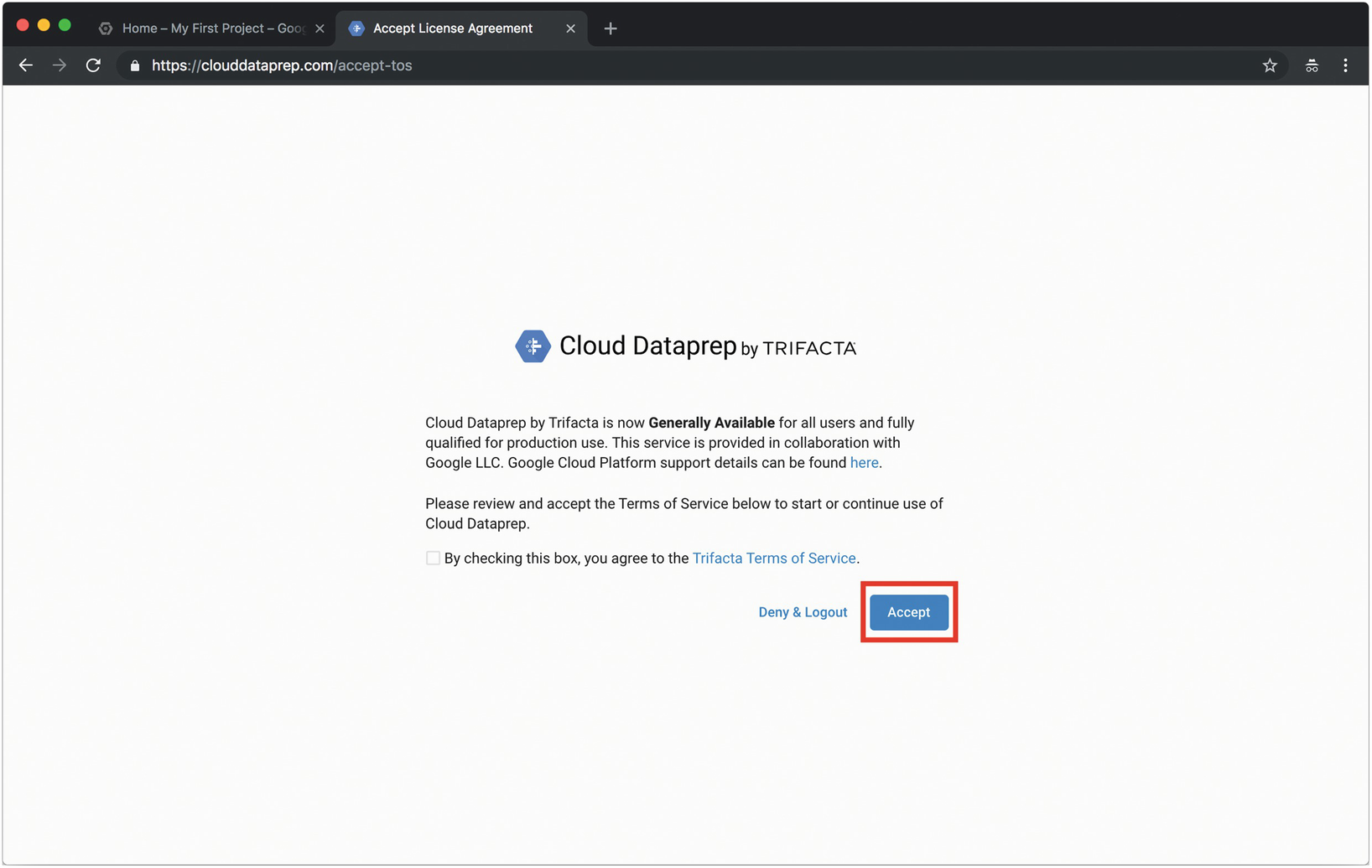Open a new browser tab

(611, 29)
